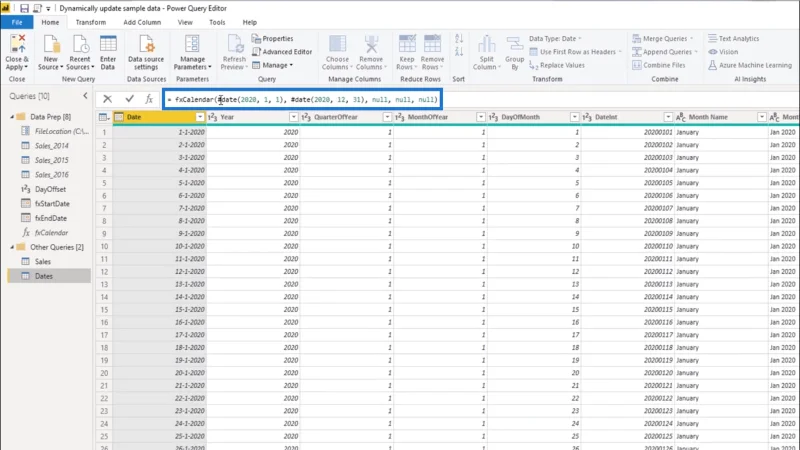Screen dimensions: 800x450
Task: Select fxCalendar function query
Action: 51,233
